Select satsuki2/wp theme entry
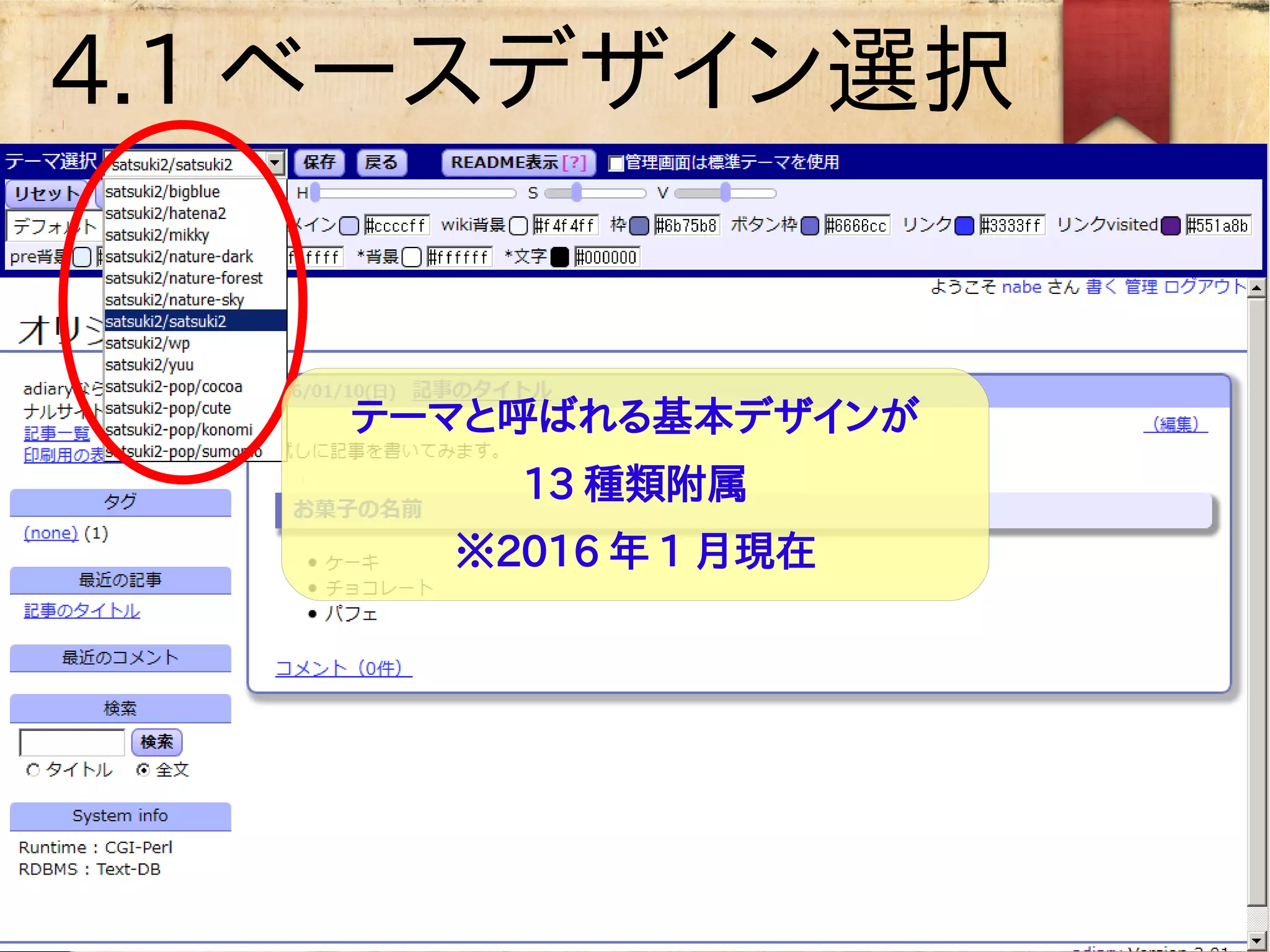Viewport: 1270px width, 952px height. (x=148, y=344)
